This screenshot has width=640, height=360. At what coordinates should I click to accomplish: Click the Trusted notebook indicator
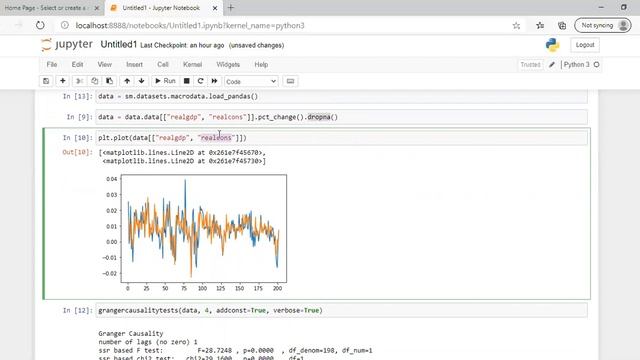point(530,64)
